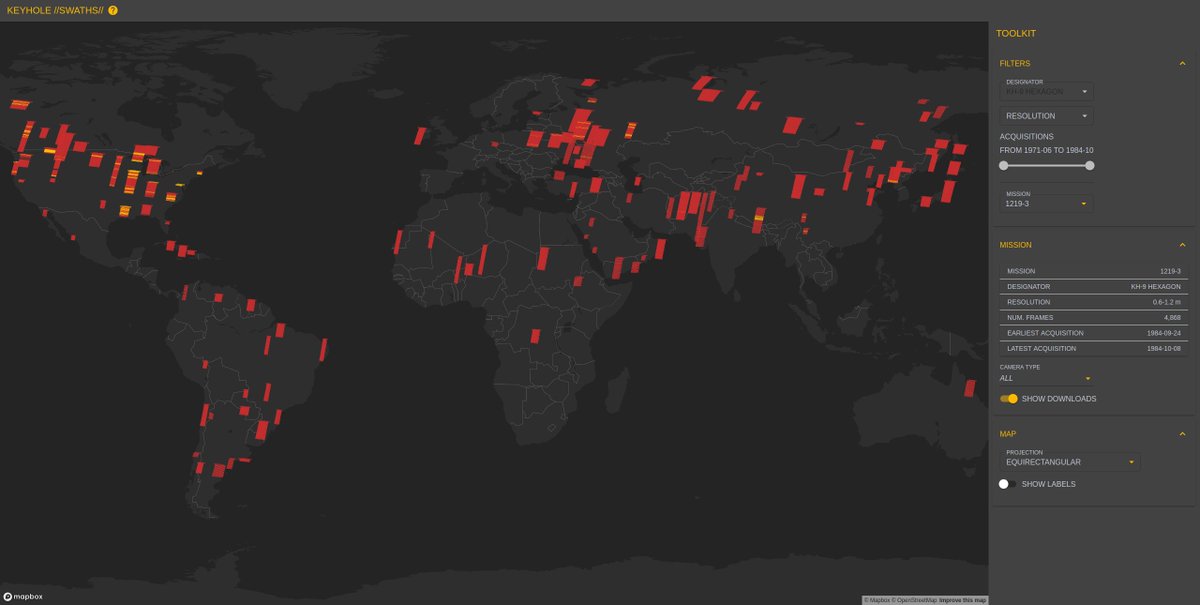Collapse the MISSION section
Viewport: 1200px width, 605px height.
click(x=1182, y=244)
